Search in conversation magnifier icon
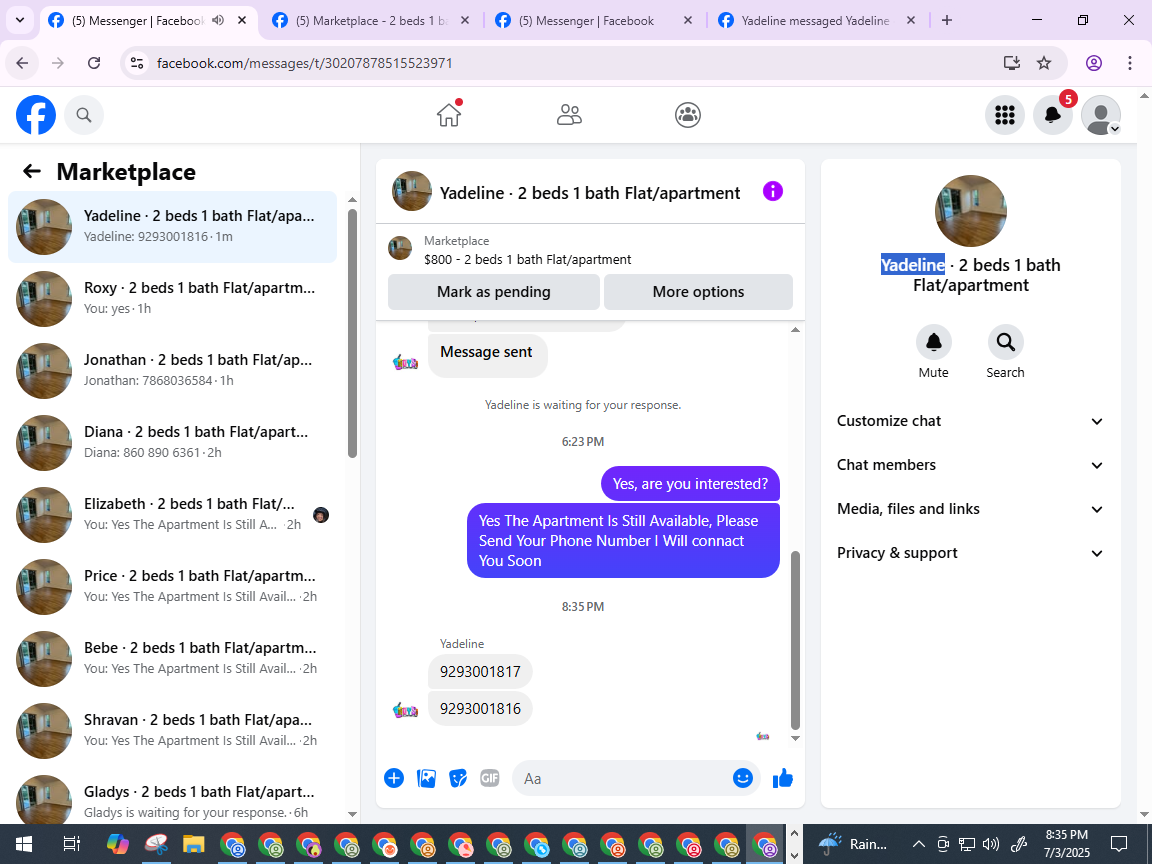The width and height of the screenshot is (1152, 864). (x=1005, y=342)
